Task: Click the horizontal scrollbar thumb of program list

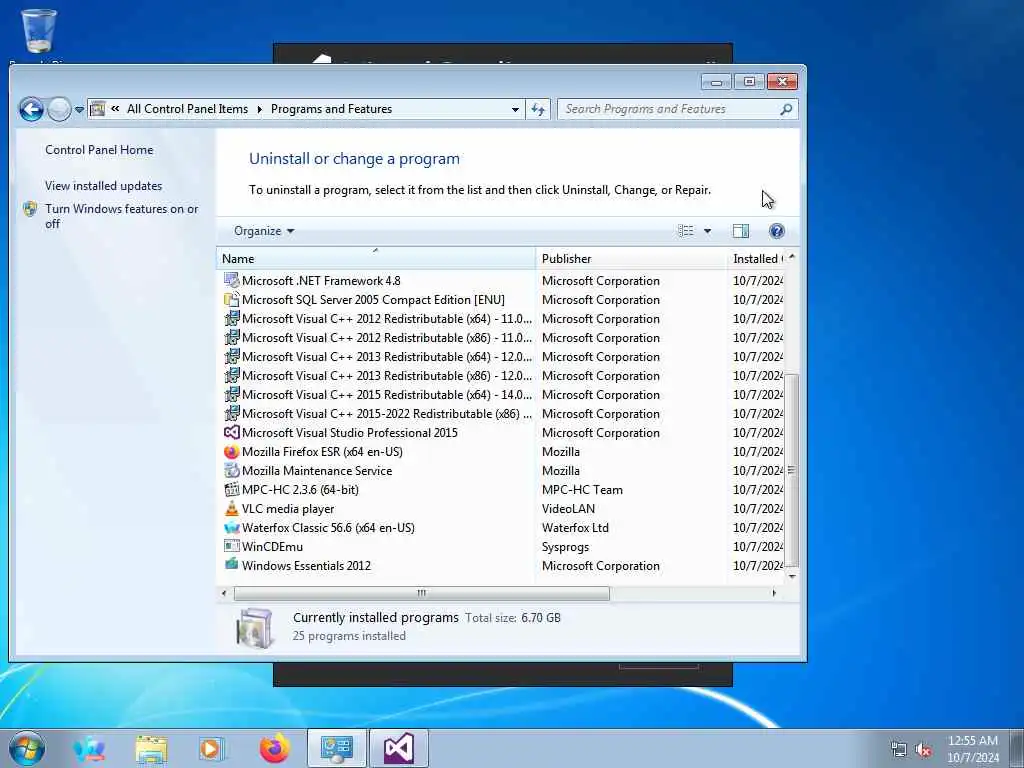Action: 422,593
